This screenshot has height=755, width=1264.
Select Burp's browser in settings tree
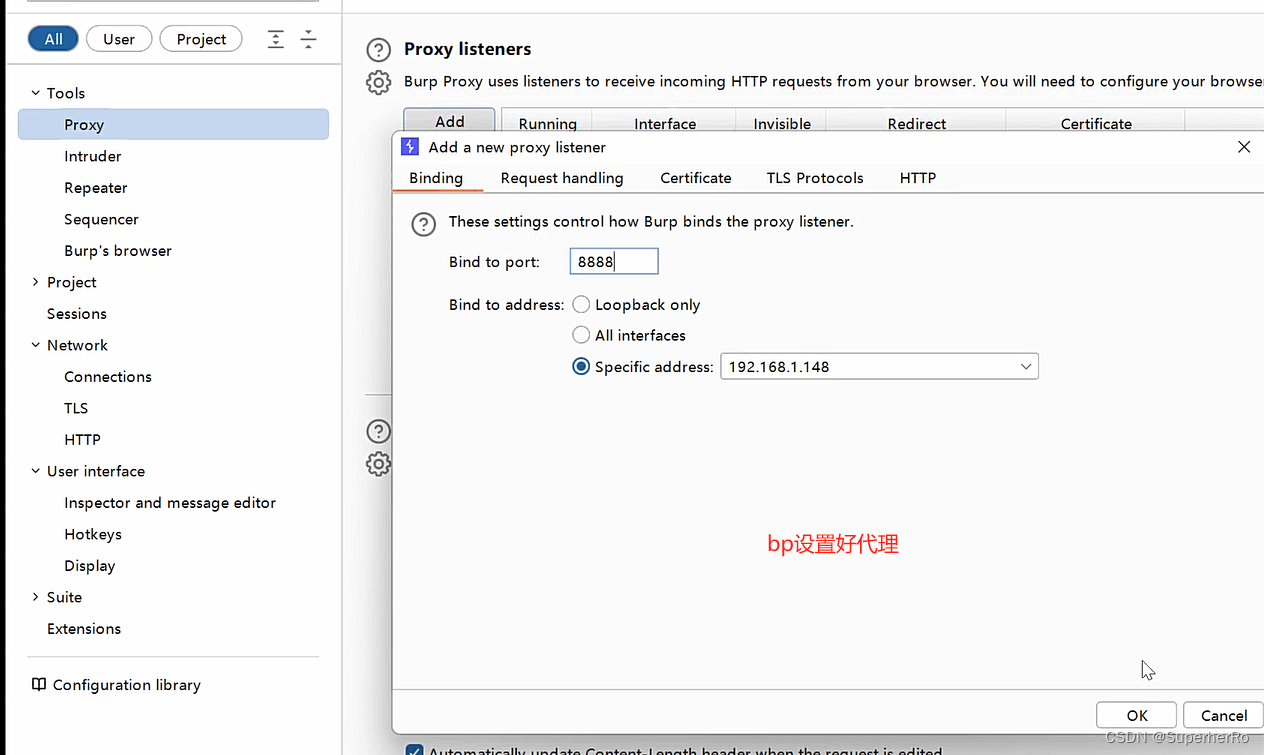pyautogui.click(x=118, y=251)
